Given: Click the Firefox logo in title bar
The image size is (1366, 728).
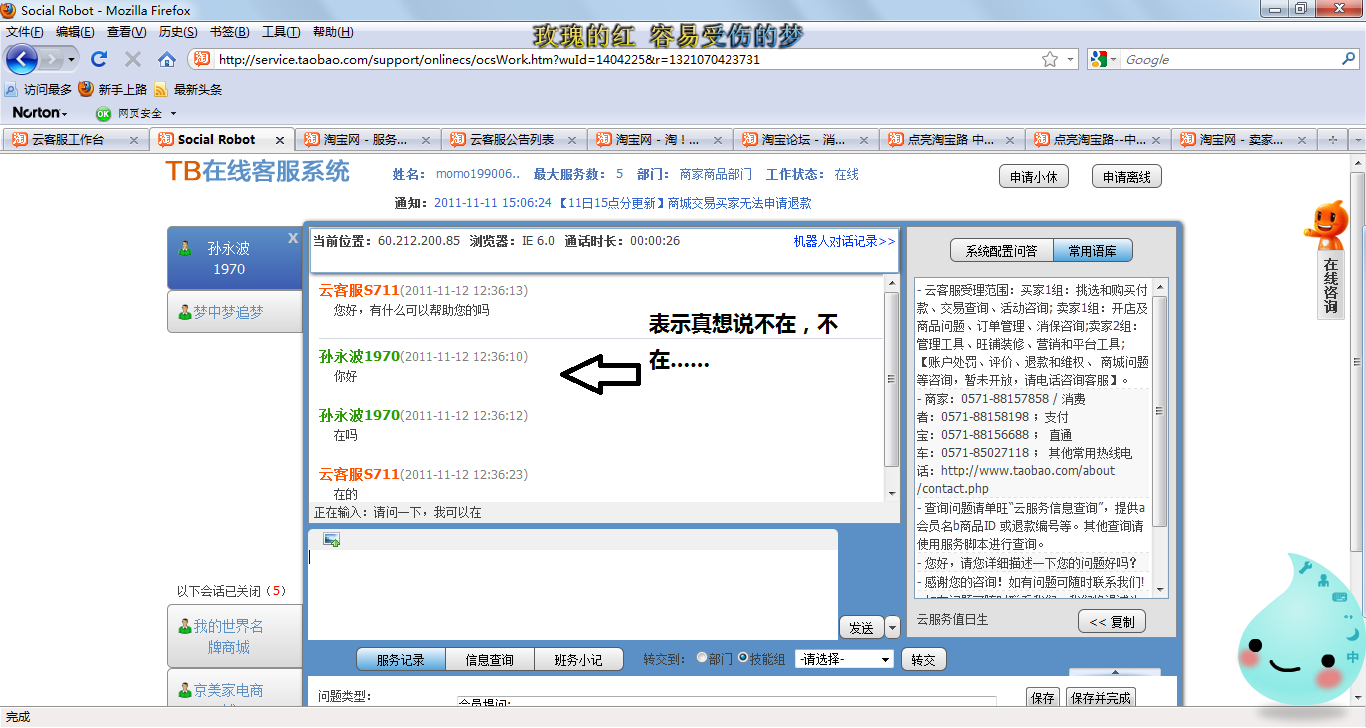Looking at the screenshot, I should pyautogui.click(x=9, y=10).
